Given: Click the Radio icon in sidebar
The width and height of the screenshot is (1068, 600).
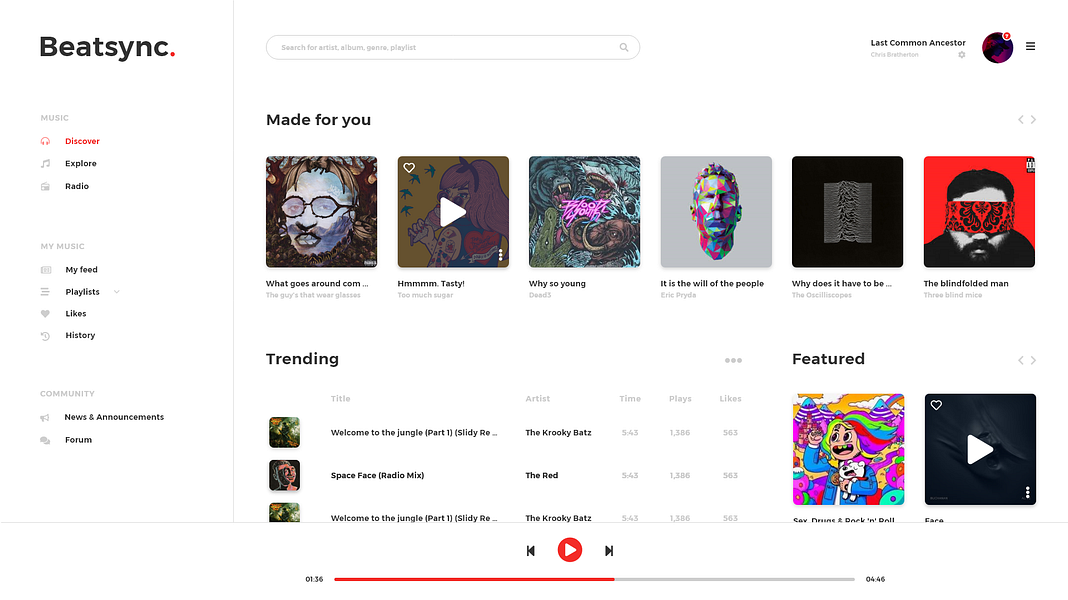Looking at the screenshot, I should 45,186.
